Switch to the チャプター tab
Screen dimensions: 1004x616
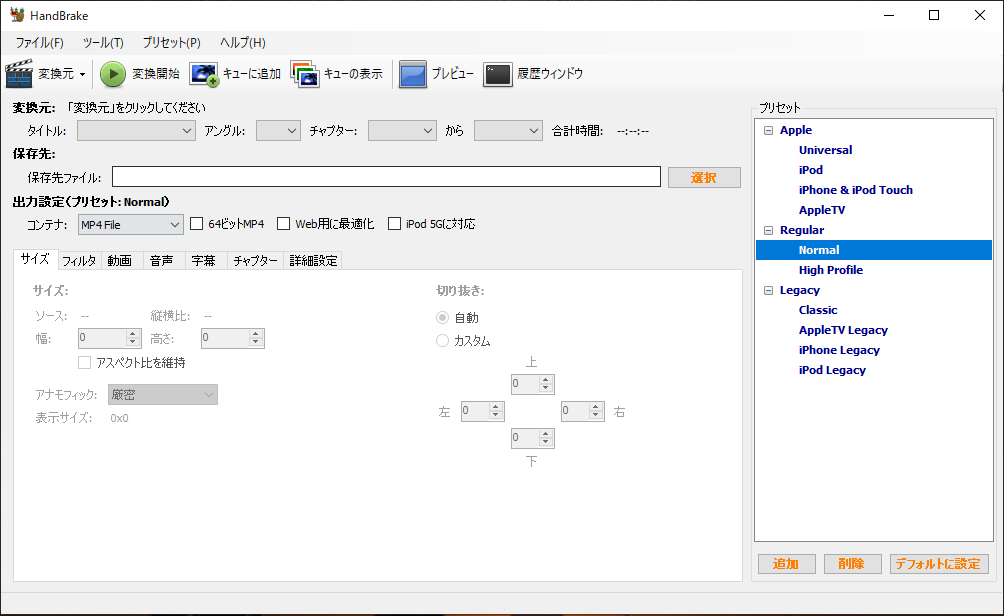pyautogui.click(x=255, y=261)
